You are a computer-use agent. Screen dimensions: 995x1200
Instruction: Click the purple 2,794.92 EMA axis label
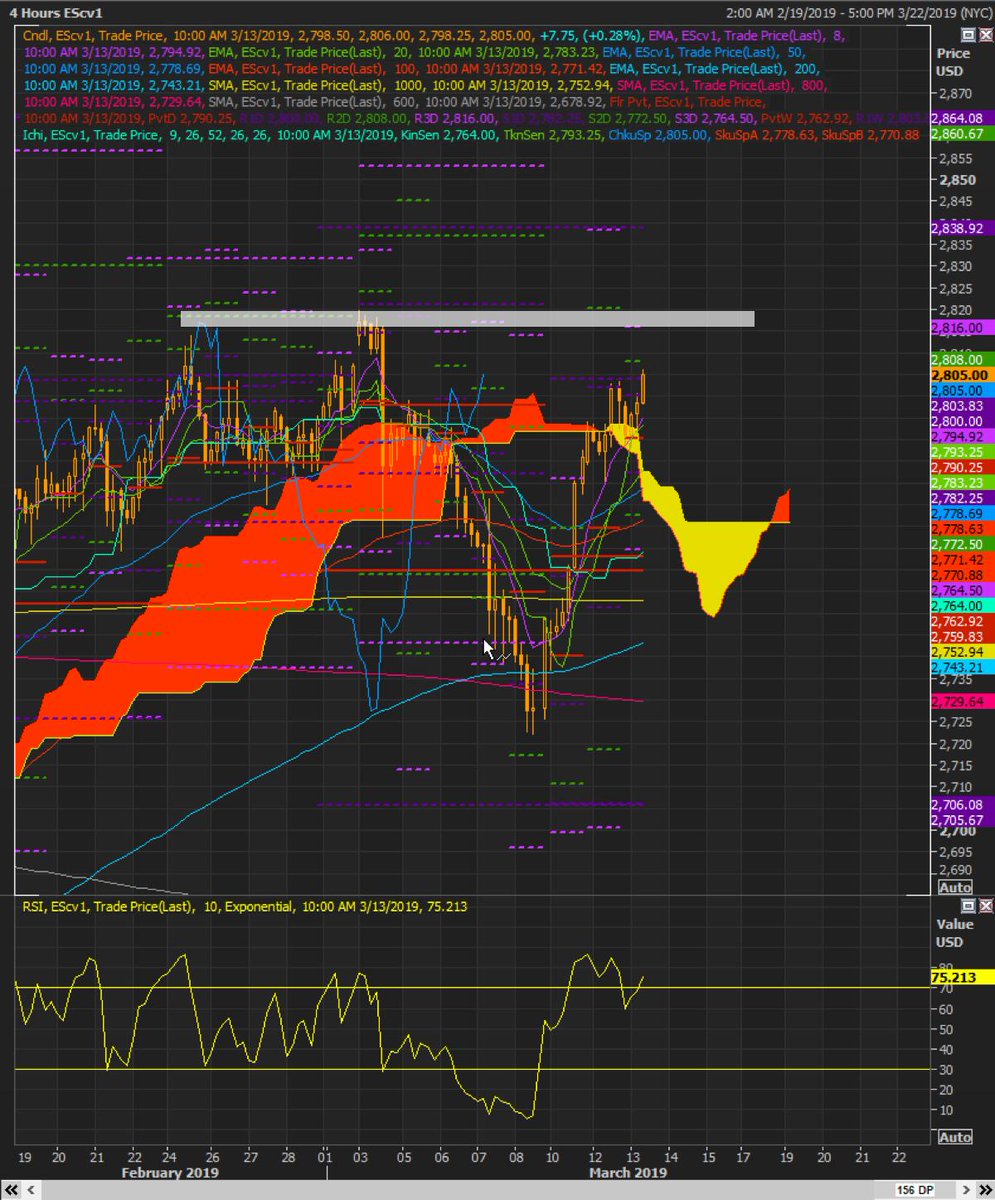pos(961,437)
